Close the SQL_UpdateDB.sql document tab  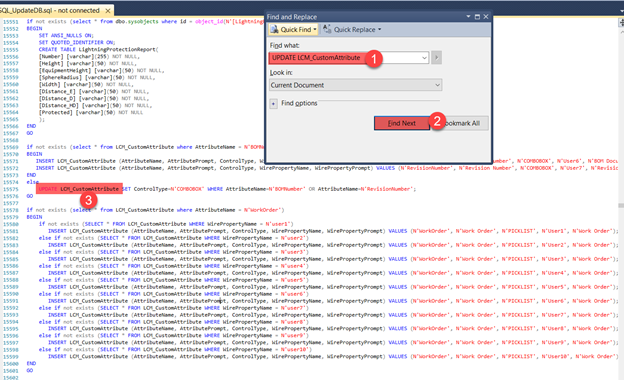click(108, 11)
